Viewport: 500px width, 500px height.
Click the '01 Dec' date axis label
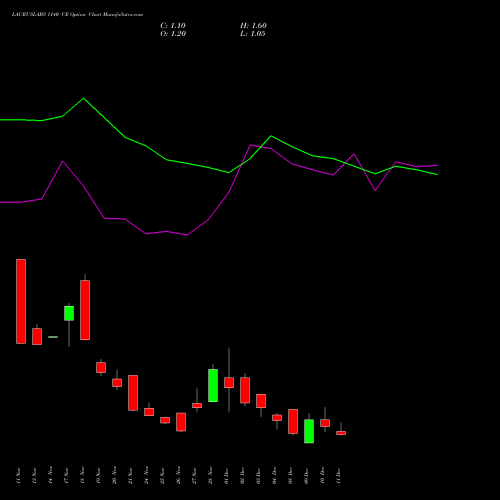226,476
